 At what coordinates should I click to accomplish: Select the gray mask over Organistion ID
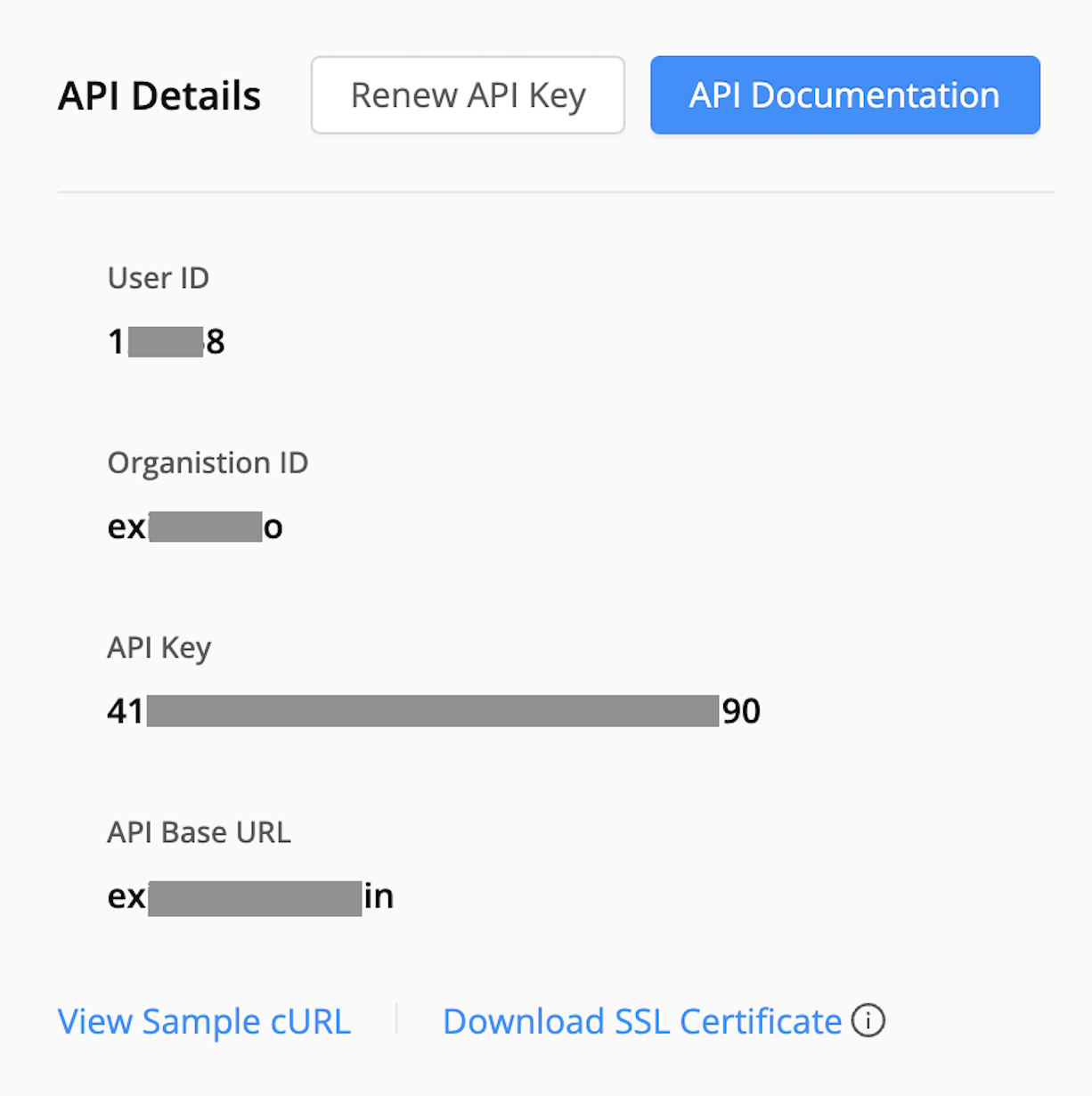[x=206, y=527]
